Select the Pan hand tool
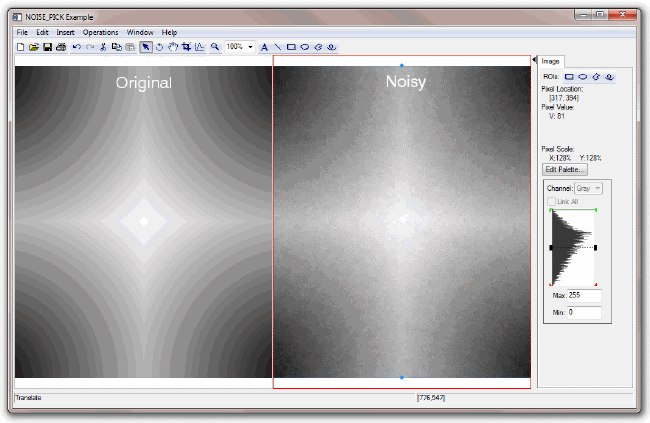 point(173,47)
